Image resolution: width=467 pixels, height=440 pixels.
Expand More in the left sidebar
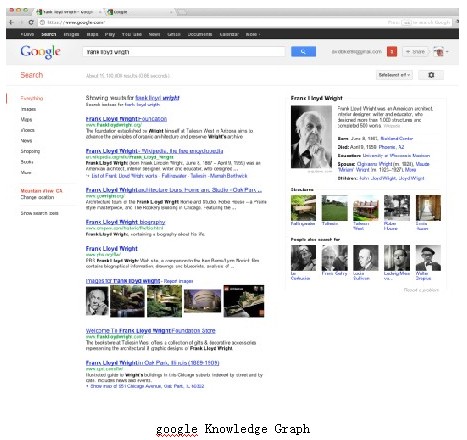[26, 172]
